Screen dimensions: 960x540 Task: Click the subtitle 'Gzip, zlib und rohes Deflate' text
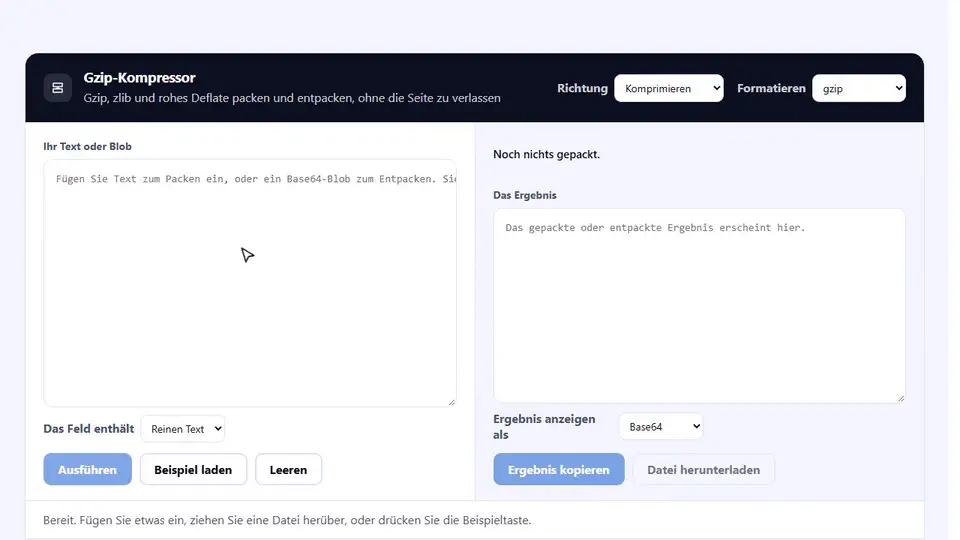[x=292, y=98]
